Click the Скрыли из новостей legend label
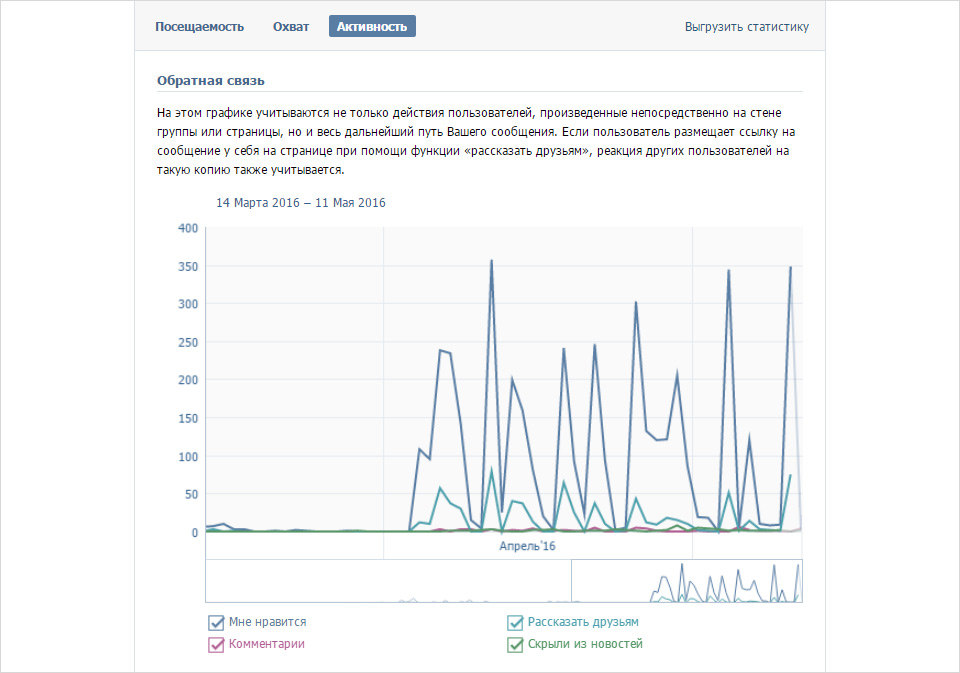Image resolution: width=960 pixels, height=673 pixels. 585,644
